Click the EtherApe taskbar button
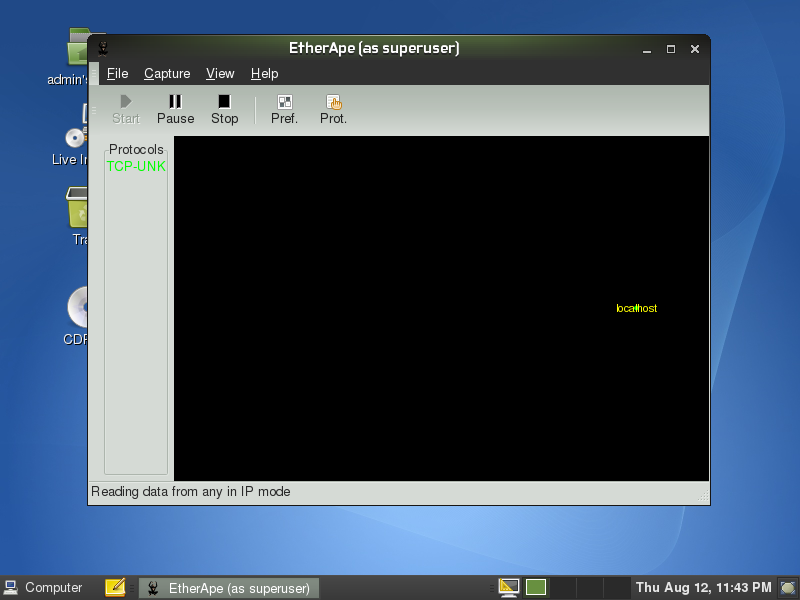 click(x=229, y=588)
